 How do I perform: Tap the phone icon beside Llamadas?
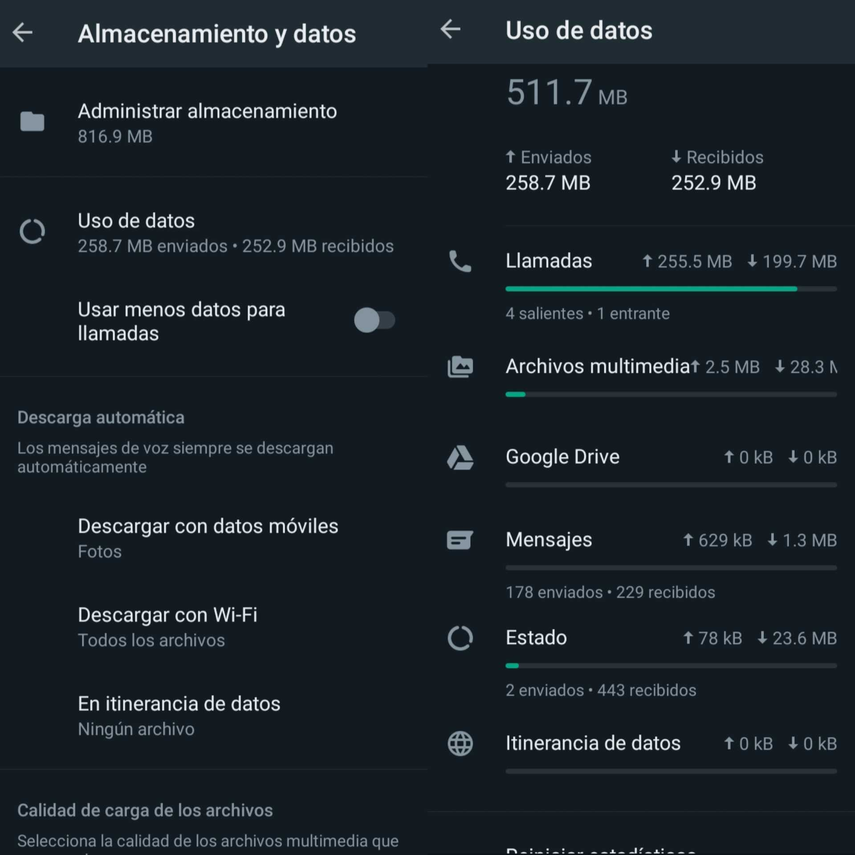click(460, 262)
